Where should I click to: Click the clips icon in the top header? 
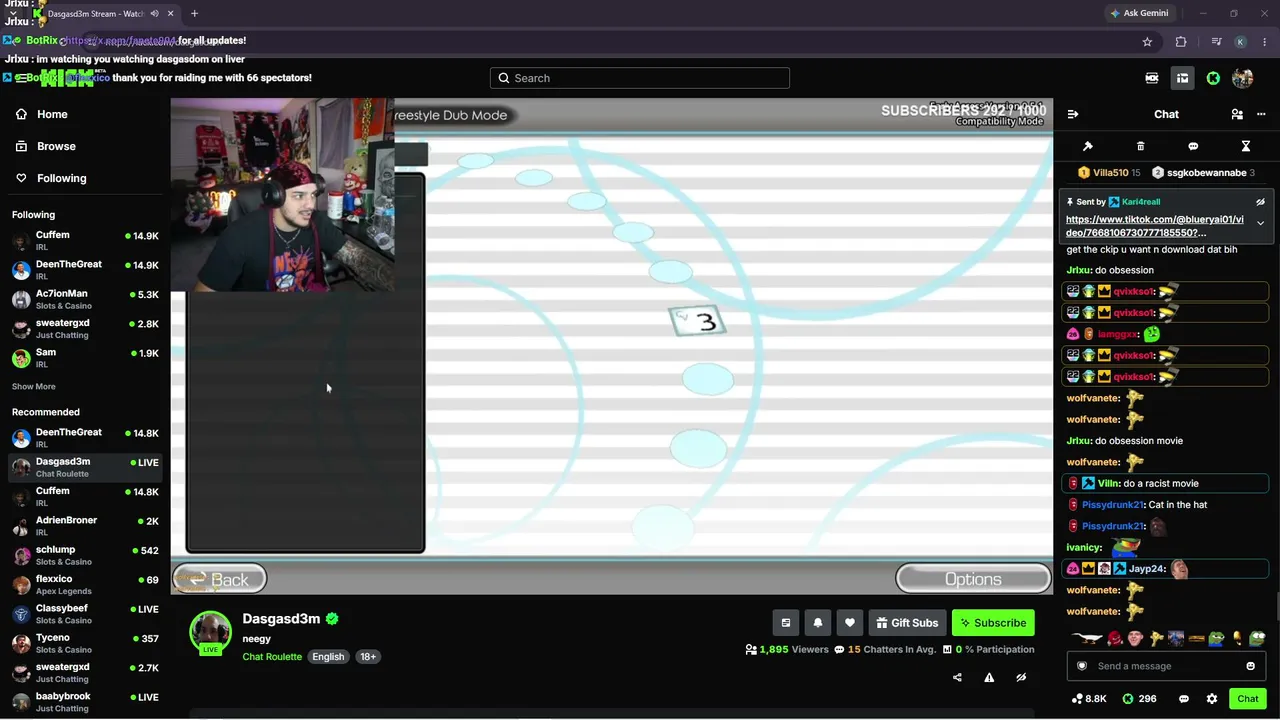pos(1152,78)
